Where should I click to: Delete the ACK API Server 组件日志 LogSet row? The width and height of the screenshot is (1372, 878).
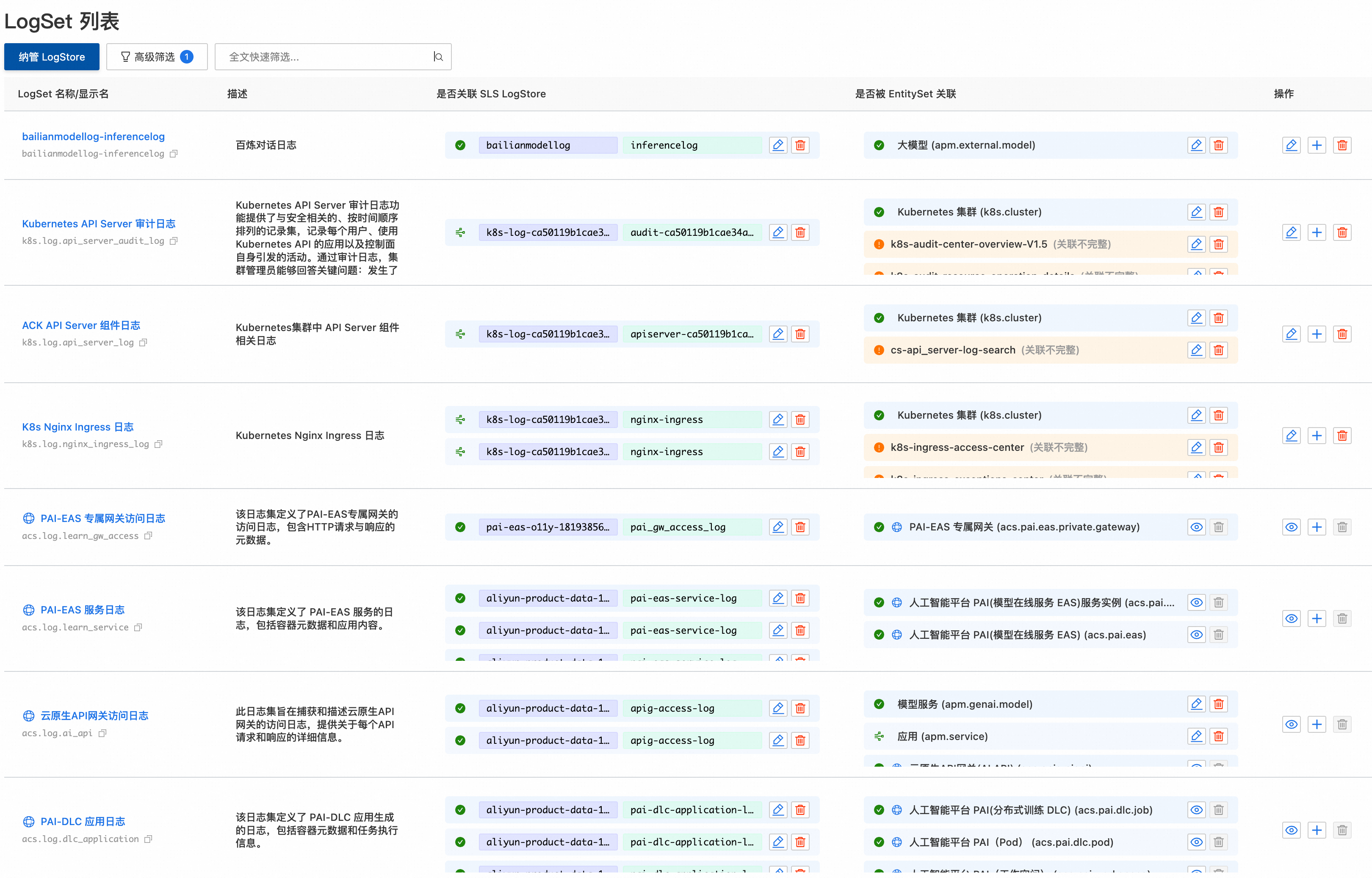tap(1342, 334)
